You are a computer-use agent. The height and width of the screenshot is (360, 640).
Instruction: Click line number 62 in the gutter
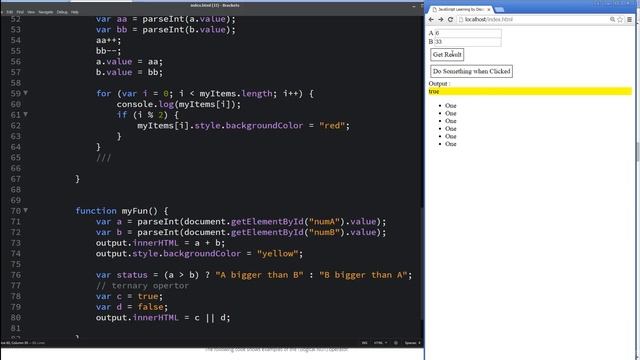[16, 125]
